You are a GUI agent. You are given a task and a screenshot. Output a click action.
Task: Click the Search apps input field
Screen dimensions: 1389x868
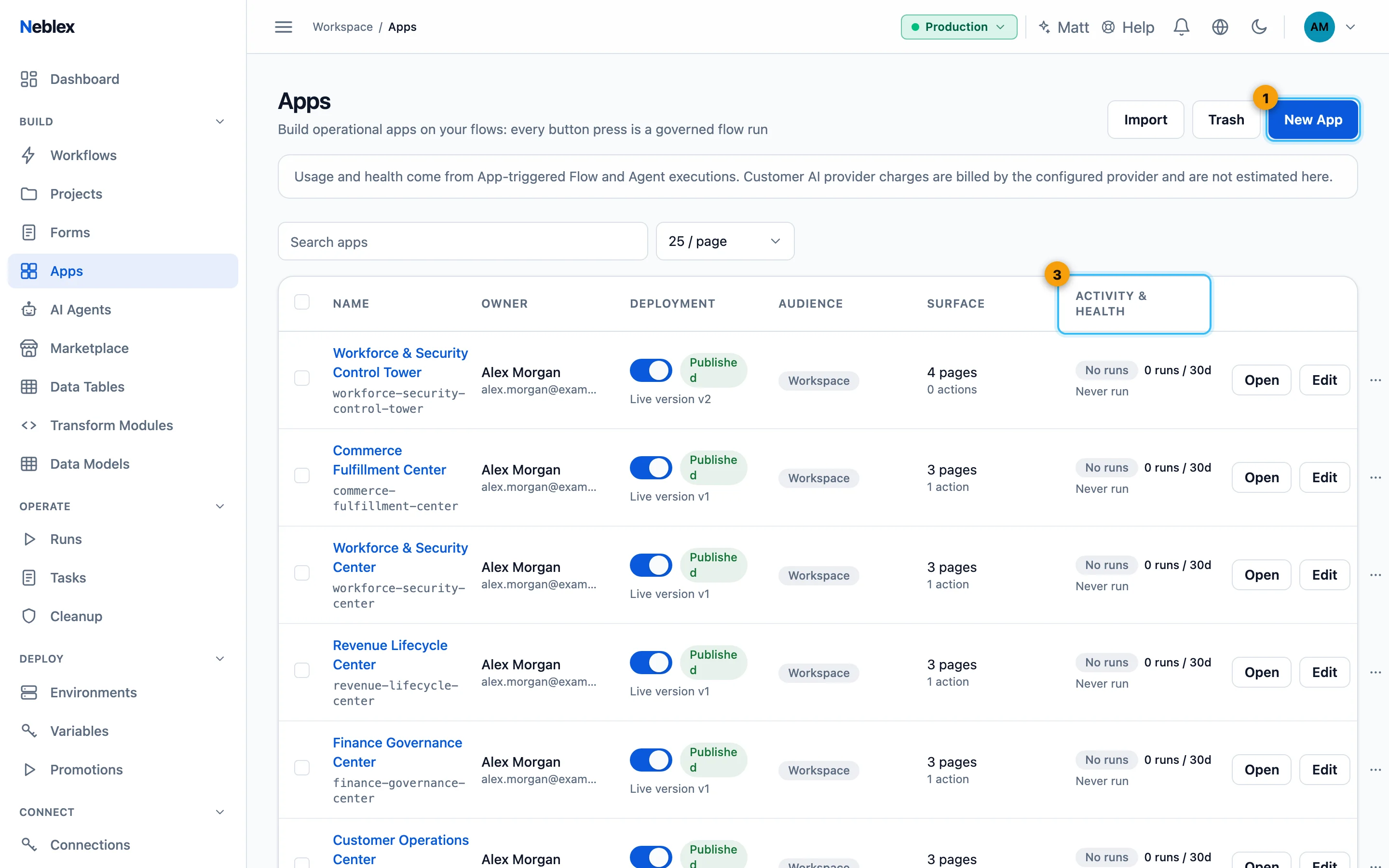click(463, 242)
